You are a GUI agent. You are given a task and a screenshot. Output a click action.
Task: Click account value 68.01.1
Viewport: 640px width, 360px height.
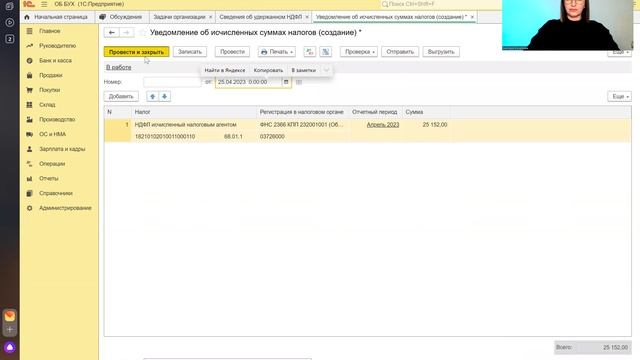pyautogui.click(x=233, y=137)
